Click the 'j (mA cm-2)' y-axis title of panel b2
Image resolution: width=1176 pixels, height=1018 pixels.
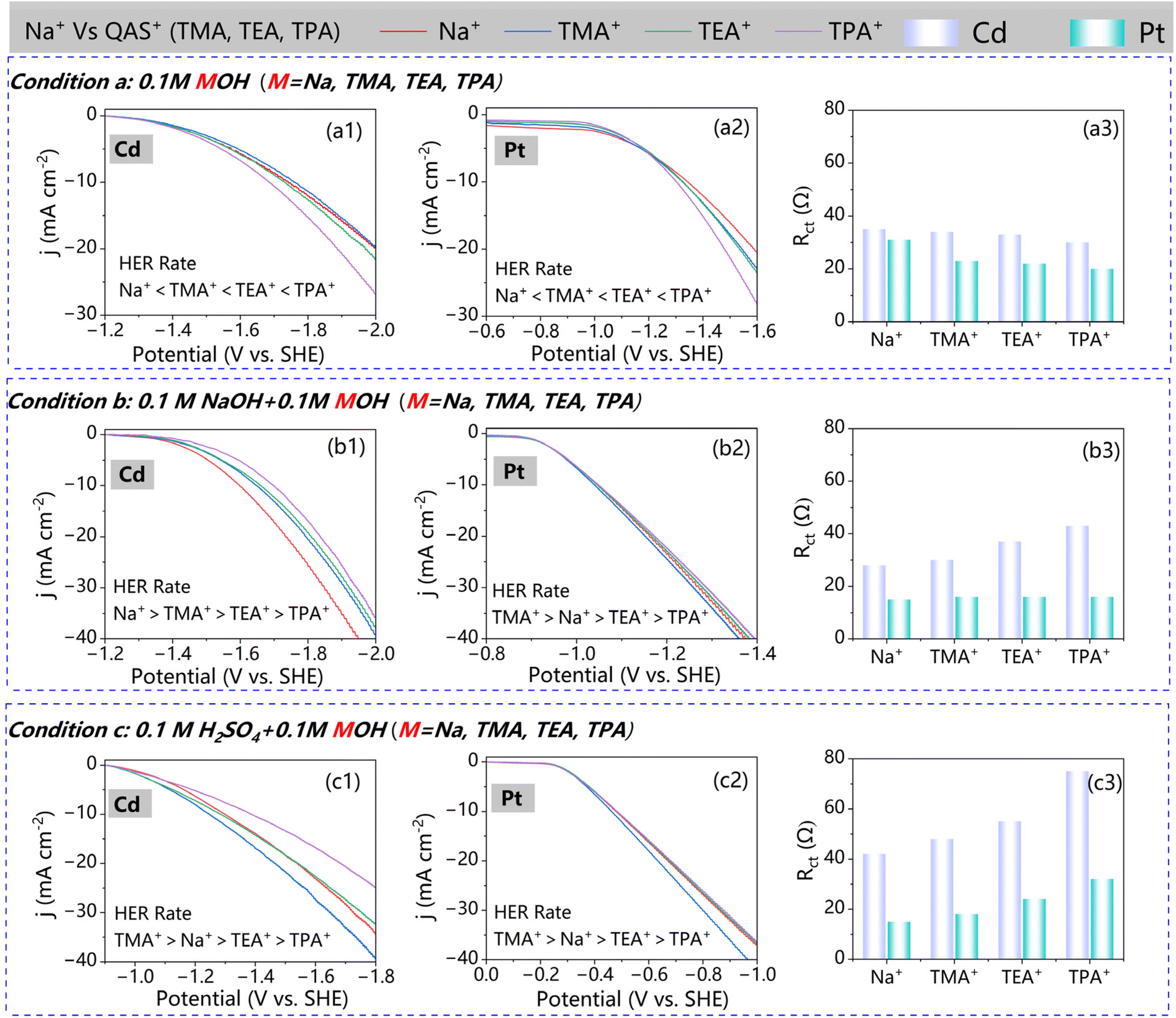pyautogui.click(x=427, y=544)
